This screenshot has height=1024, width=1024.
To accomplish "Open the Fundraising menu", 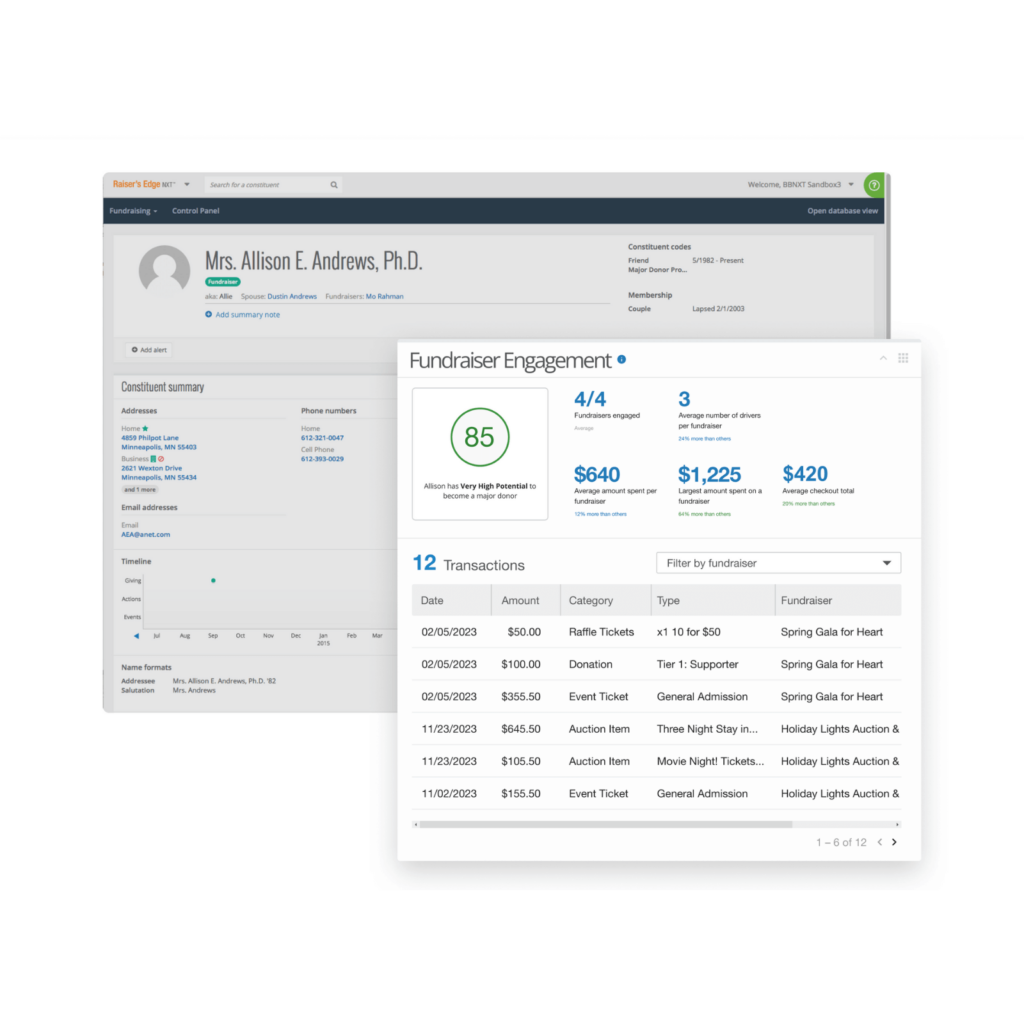I will click(133, 211).
